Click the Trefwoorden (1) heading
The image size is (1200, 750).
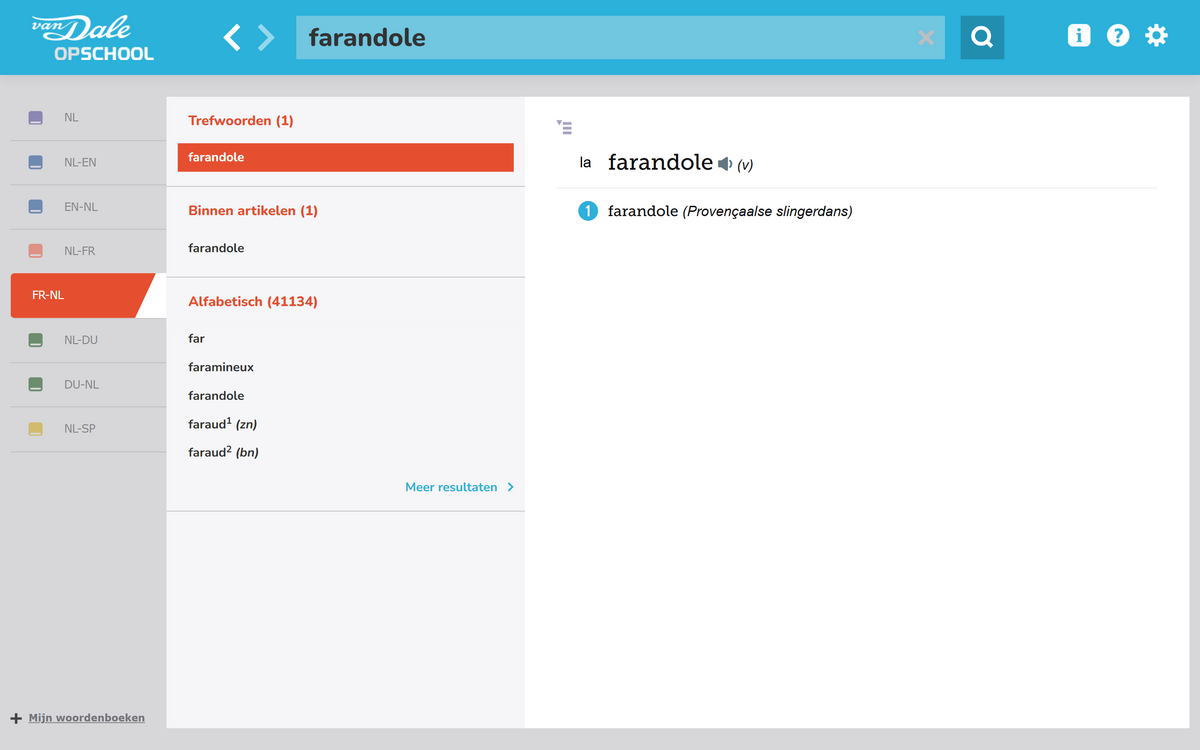[x=241, y=120]
